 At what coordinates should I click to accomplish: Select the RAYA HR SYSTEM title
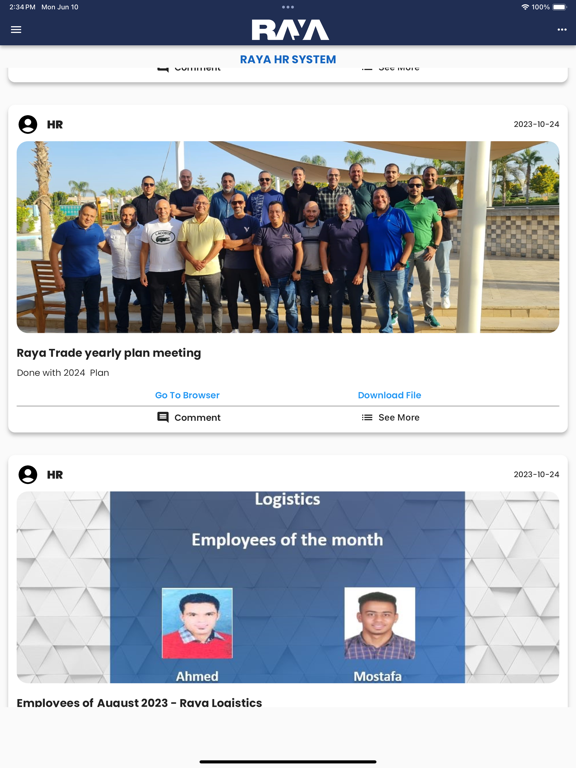tap(288, 59)
